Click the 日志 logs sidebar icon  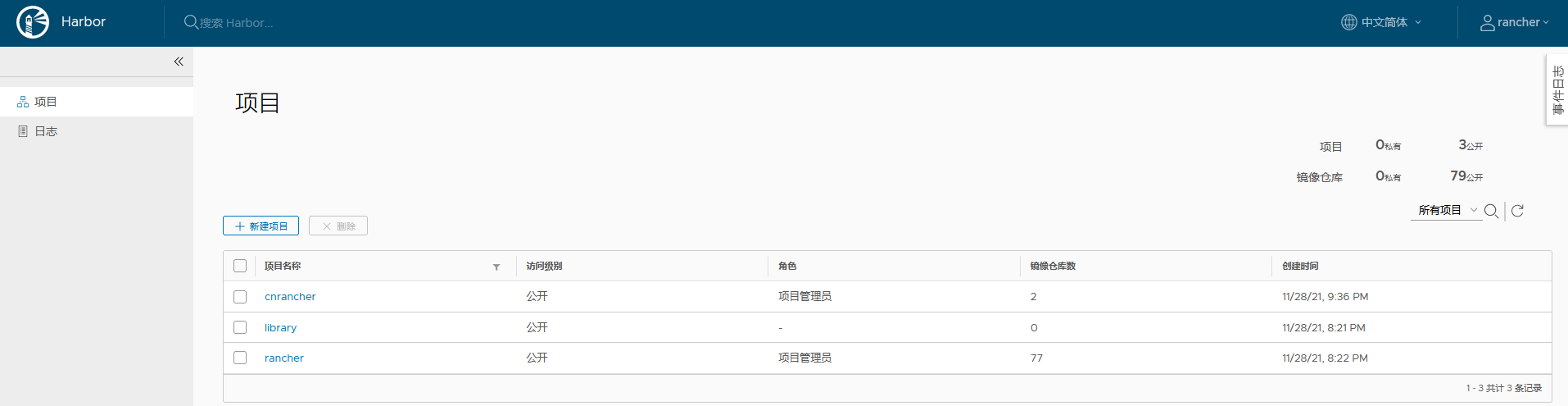[x=23, y=131]
